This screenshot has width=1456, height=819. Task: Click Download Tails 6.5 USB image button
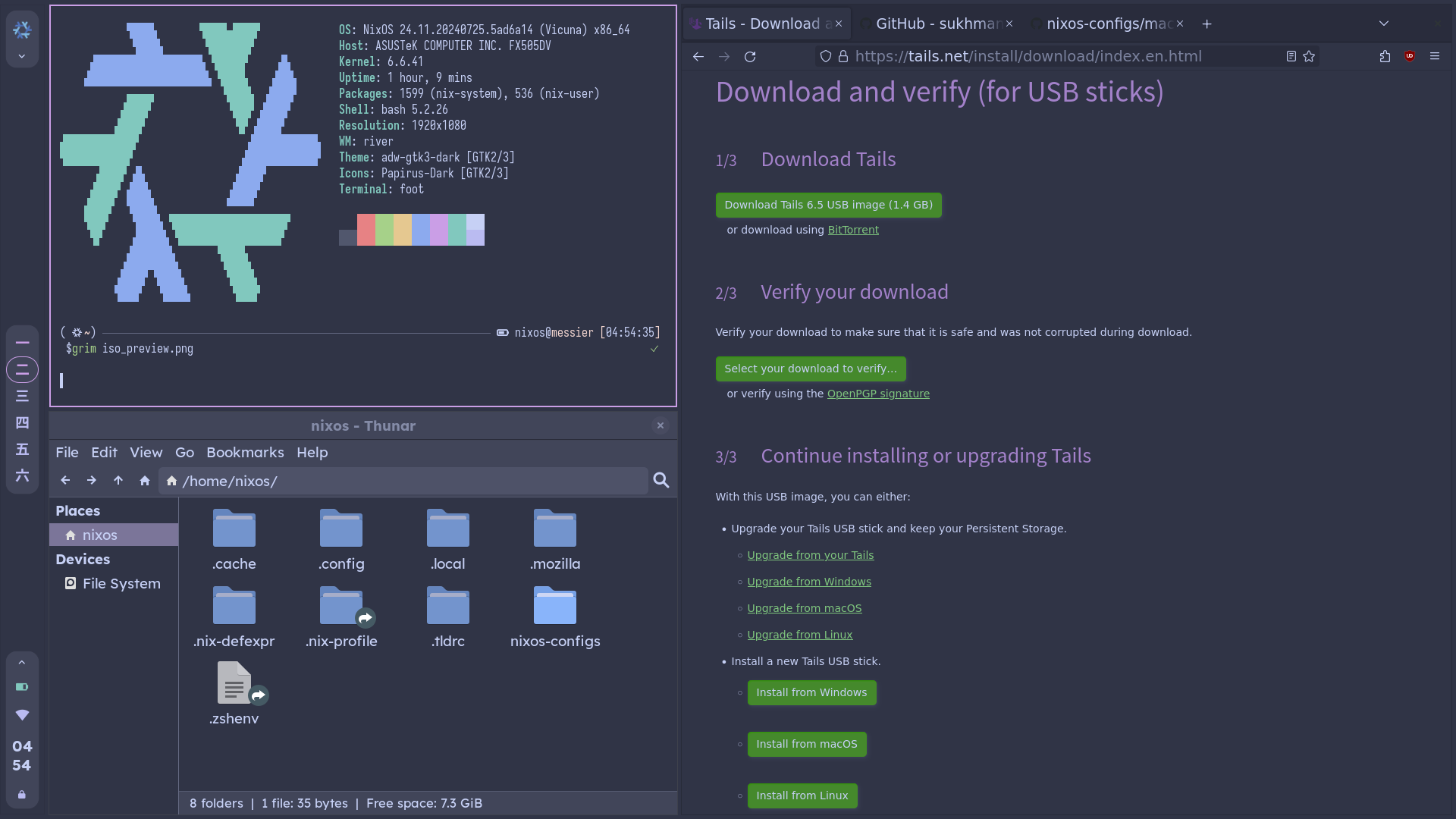click(828, 204)
